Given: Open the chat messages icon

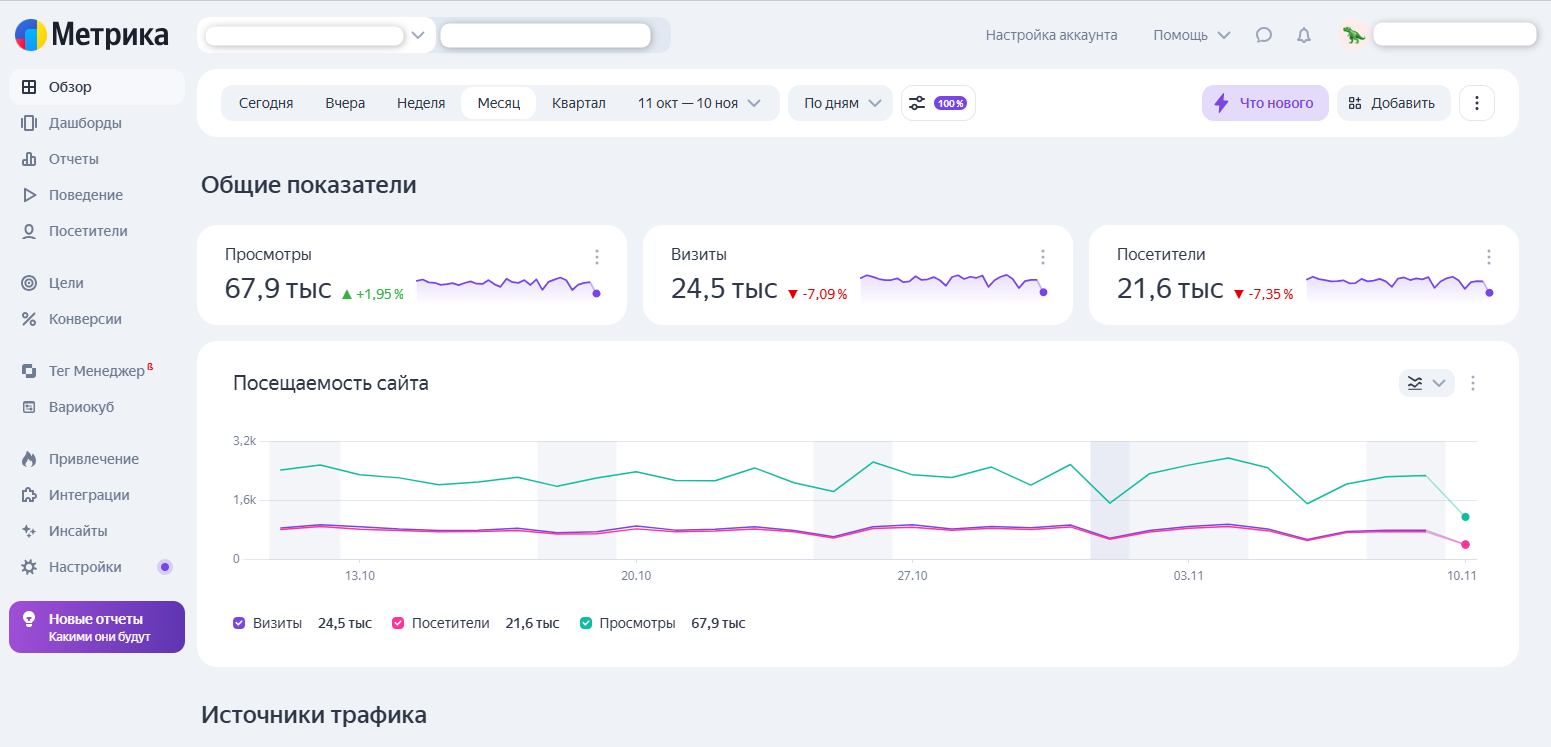Looking at the screenshot, I should (1264, 35).
